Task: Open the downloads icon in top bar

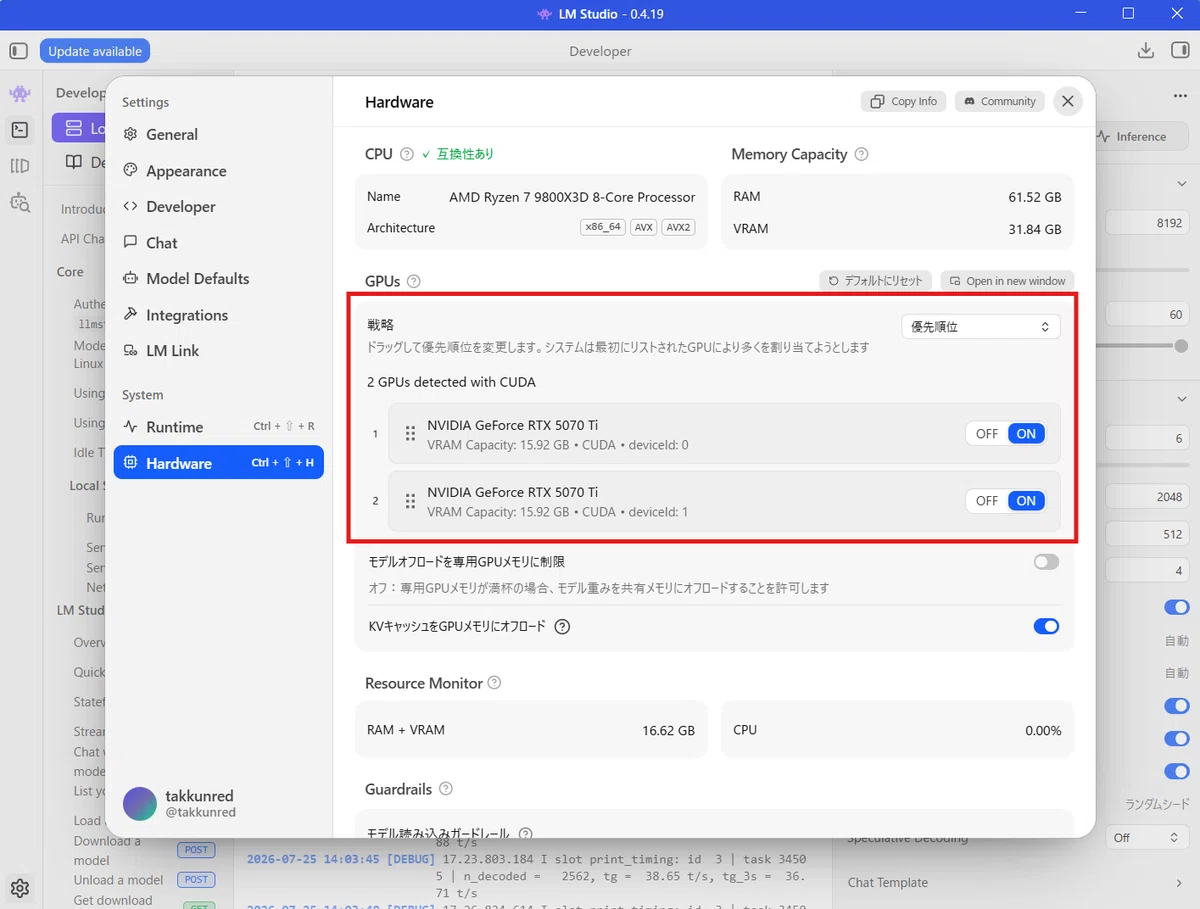Action: 1146,51
